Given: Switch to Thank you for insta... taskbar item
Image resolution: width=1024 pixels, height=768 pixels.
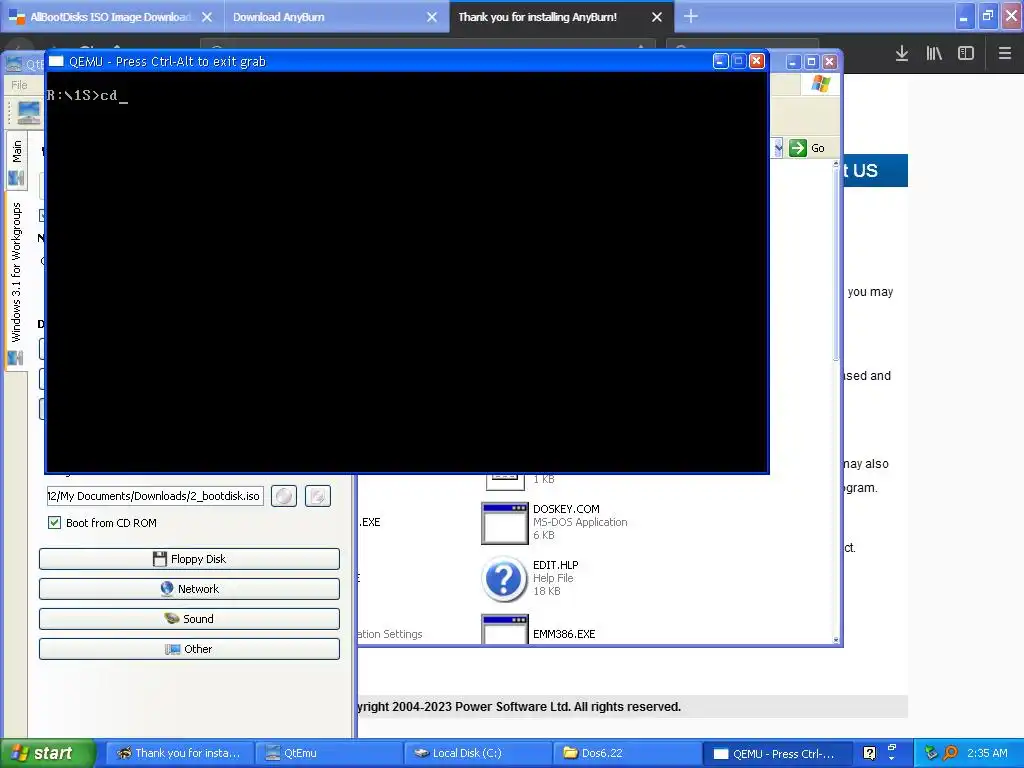Looking at the screenshot, I should pos(178,754).
